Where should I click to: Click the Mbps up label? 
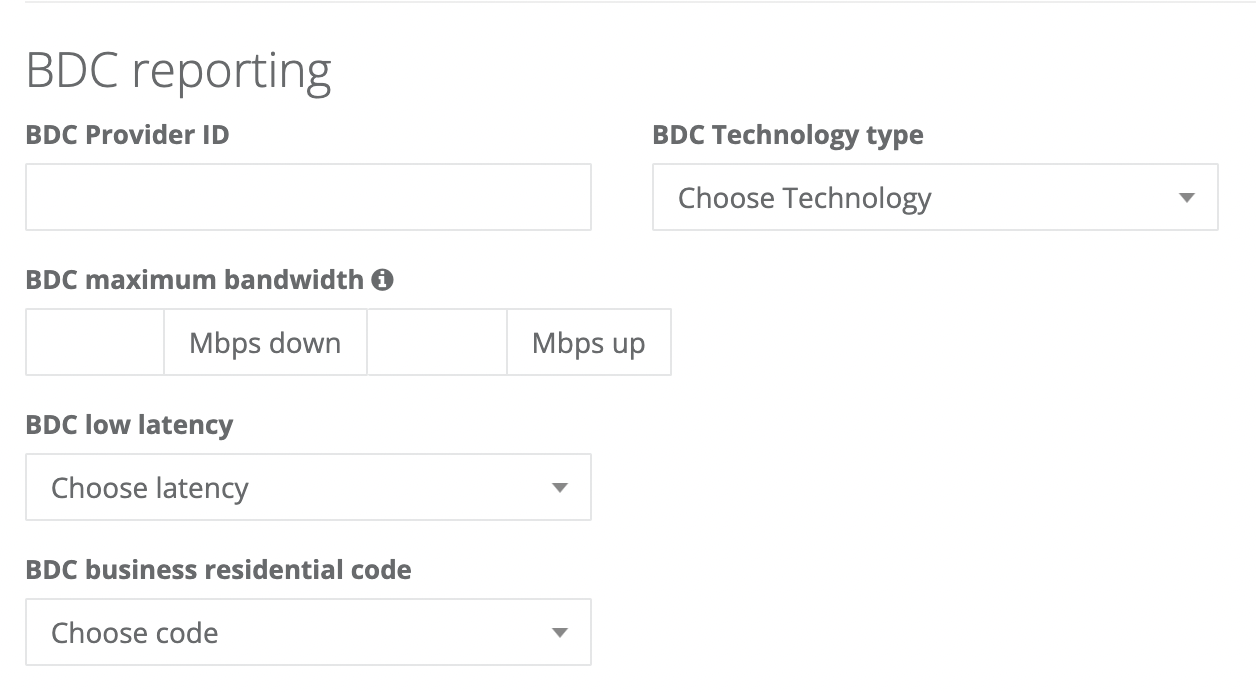coord(588,342)
